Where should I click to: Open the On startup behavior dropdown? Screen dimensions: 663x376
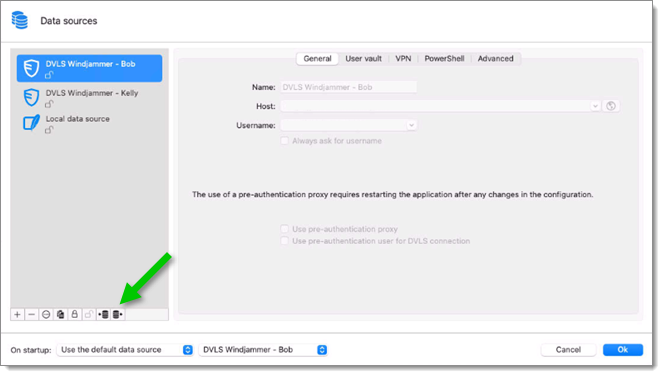(125, 350)
